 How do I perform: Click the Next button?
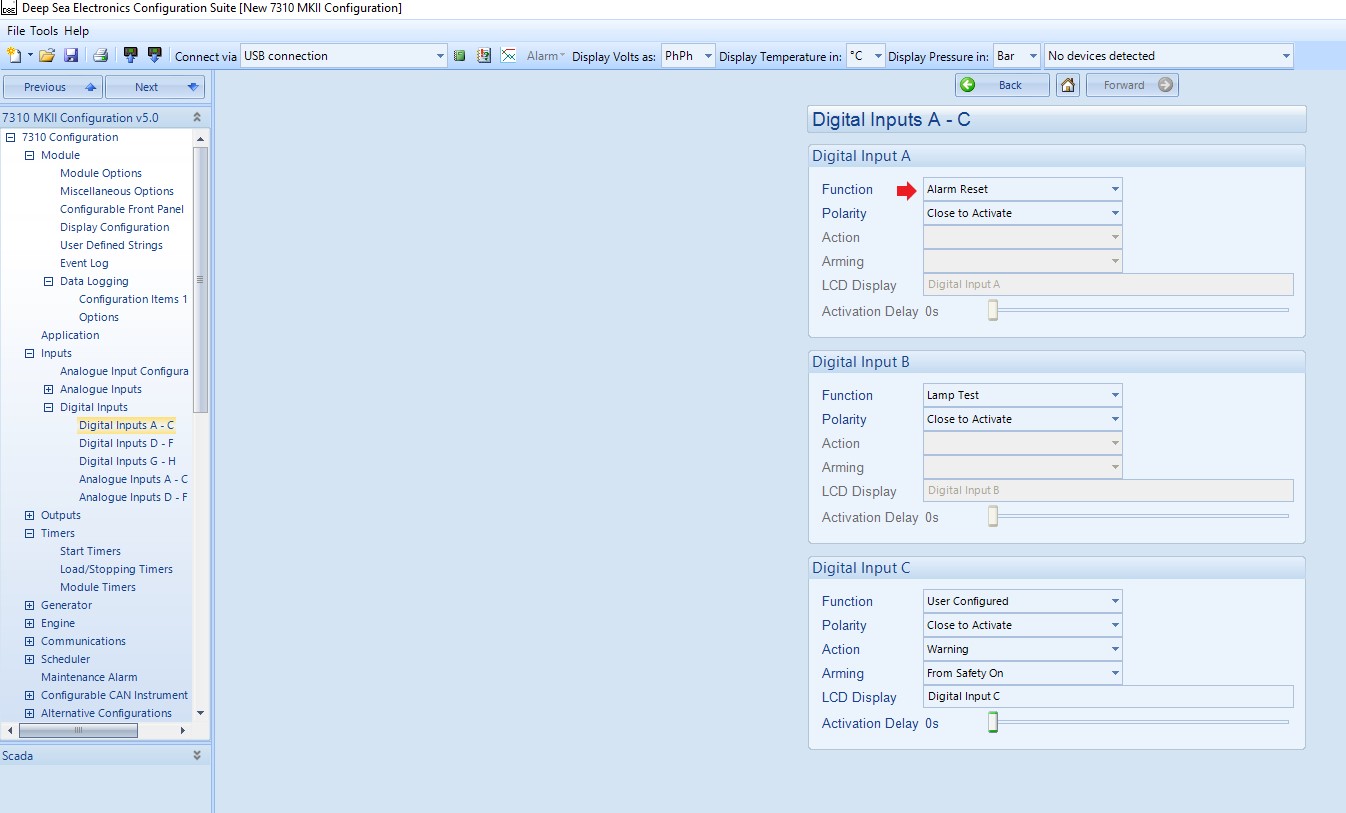[x=155, y=87]
